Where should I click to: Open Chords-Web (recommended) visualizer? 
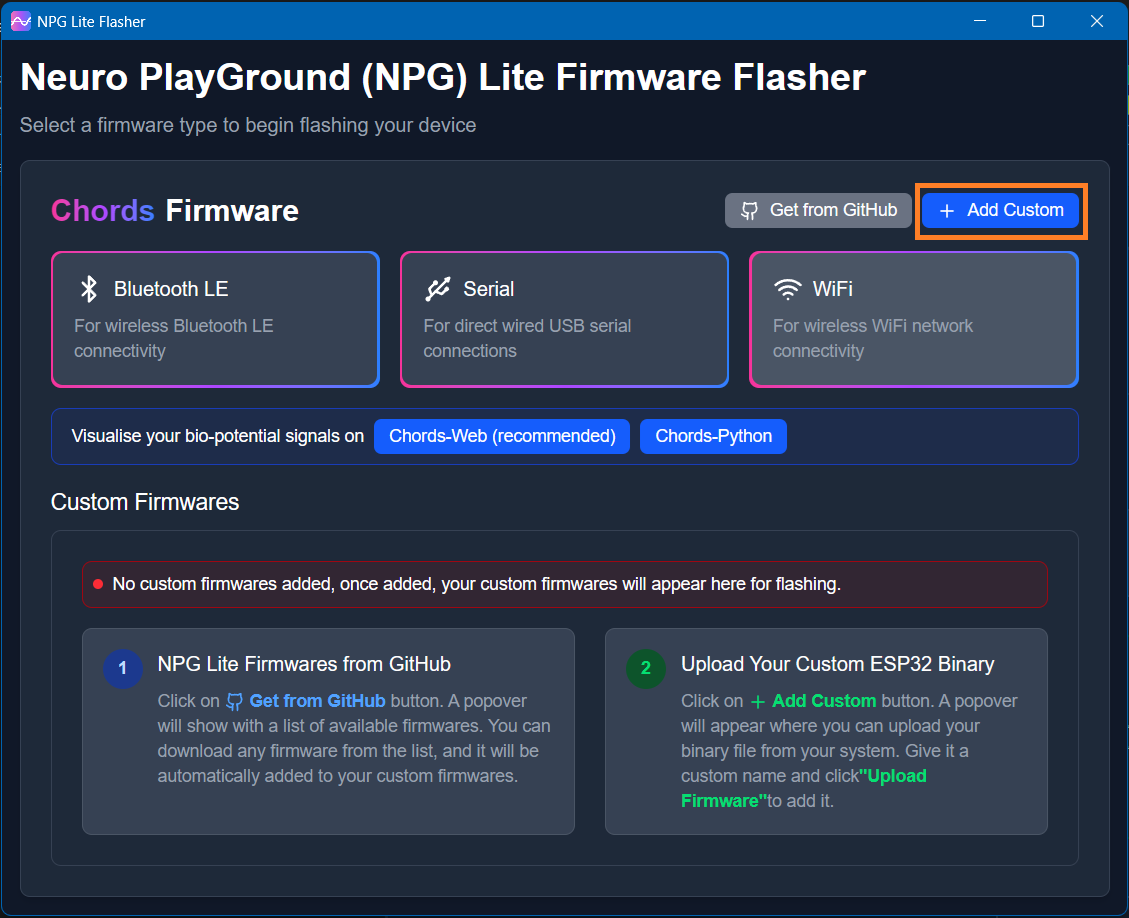(x=502, y=436)
